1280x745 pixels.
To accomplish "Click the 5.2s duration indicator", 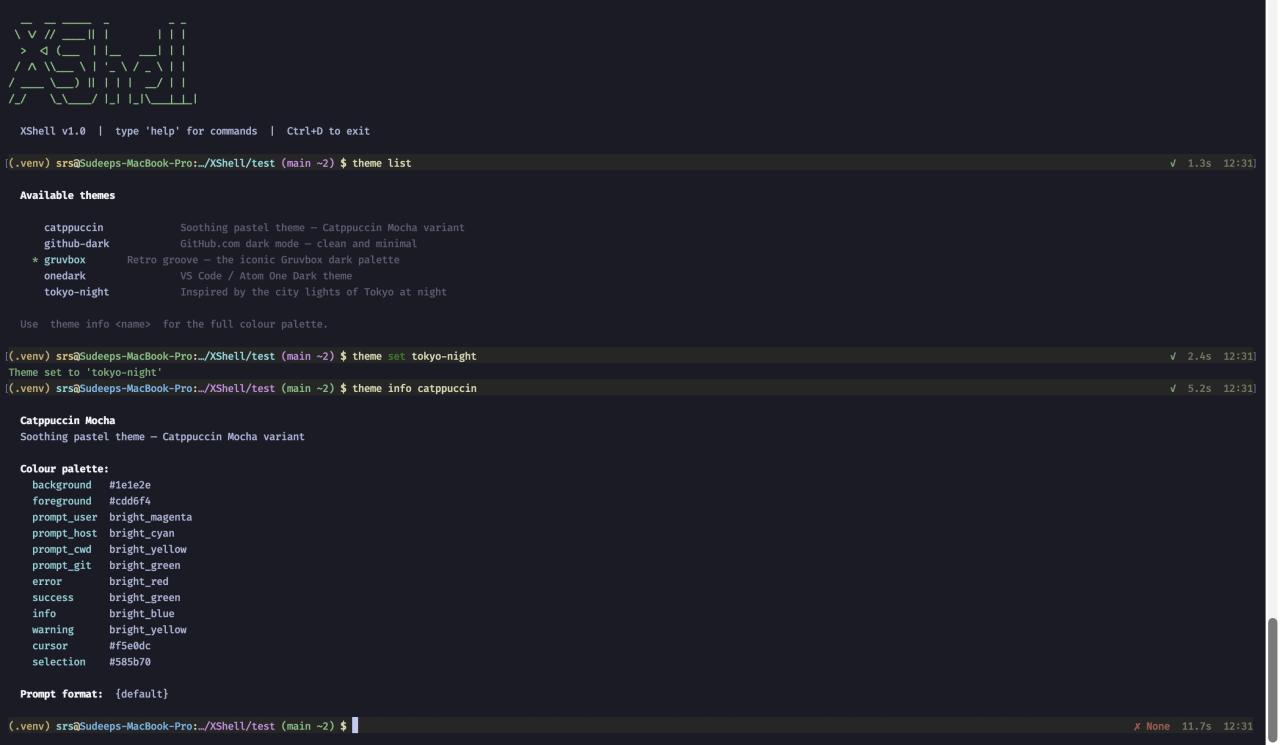I will (x=1199, y=388).
